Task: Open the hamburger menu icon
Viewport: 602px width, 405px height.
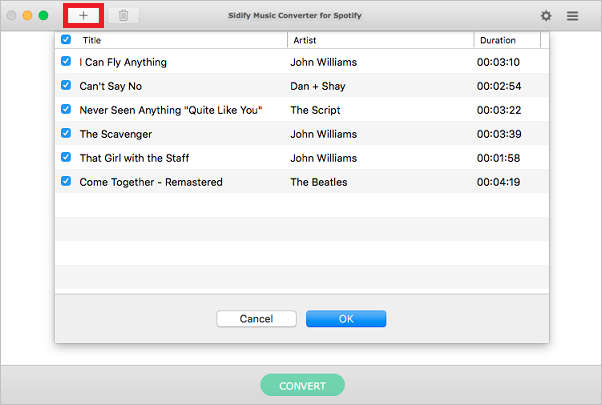Action: click(572, 16)
